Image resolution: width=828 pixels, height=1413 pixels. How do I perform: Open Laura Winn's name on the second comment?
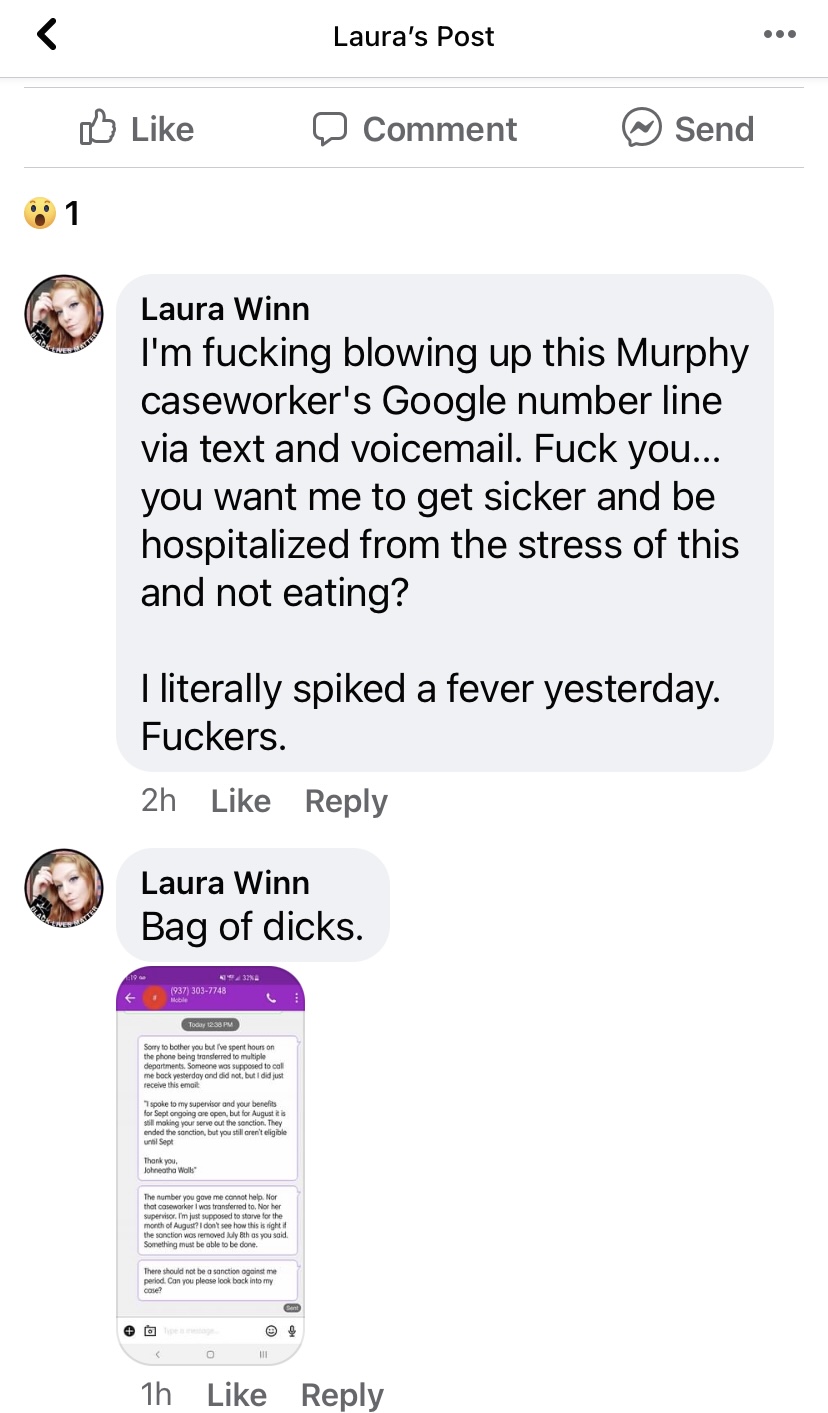[225, 883]
